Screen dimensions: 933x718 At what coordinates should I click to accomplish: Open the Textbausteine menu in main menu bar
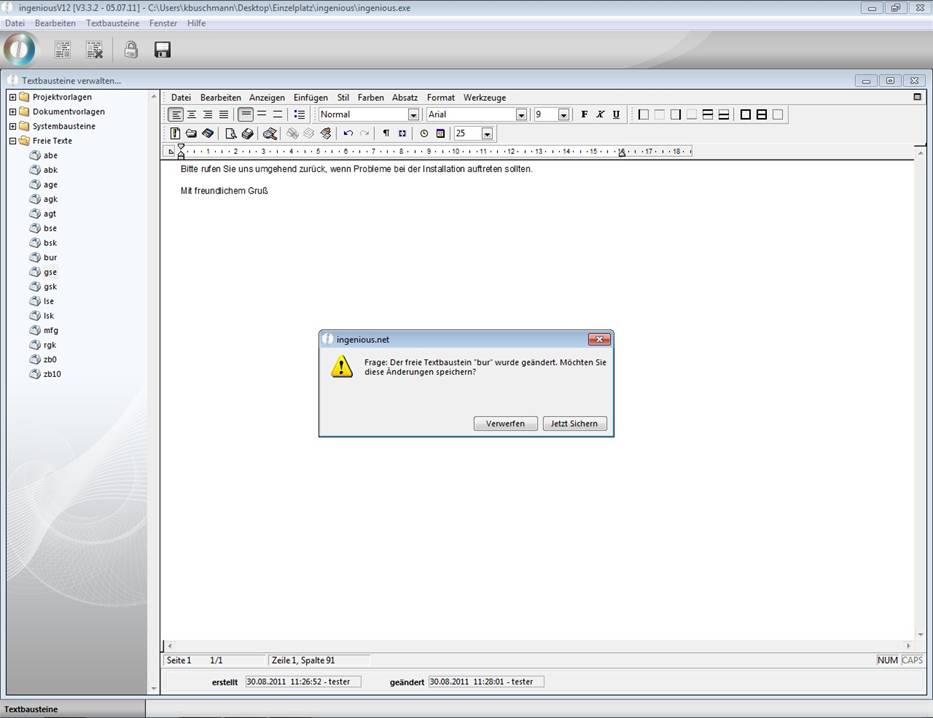[112, 23]
